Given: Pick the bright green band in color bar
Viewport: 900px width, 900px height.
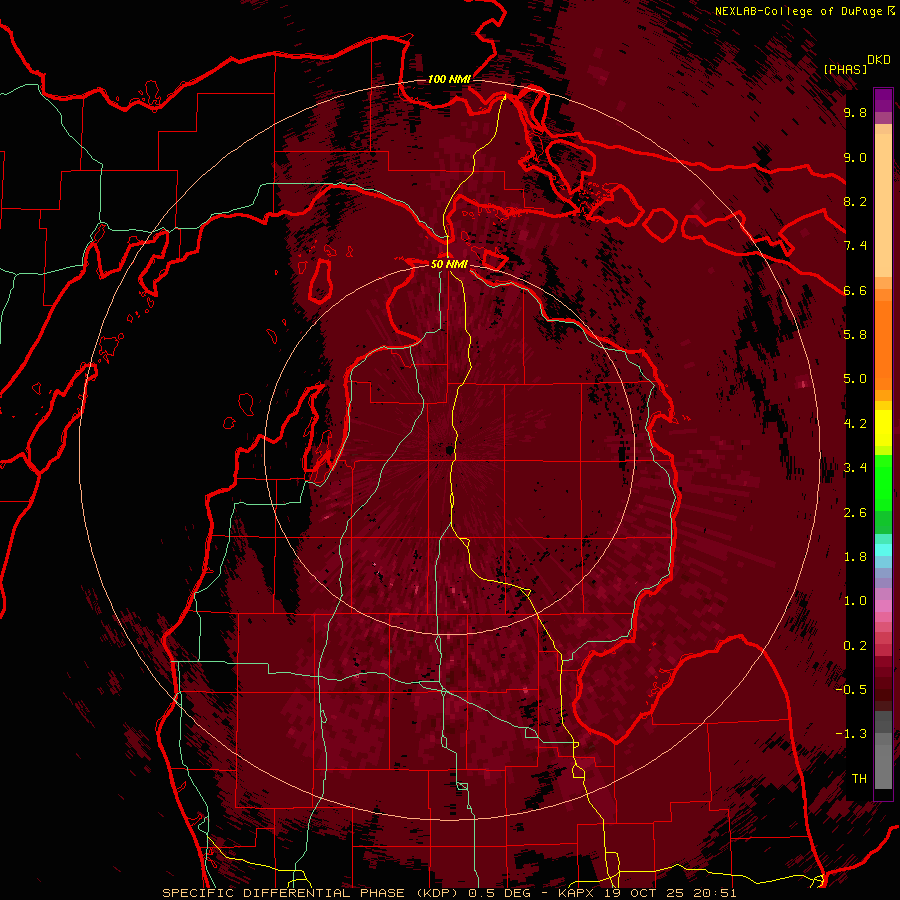Looking at the screenshot, I should pos(883,481).
